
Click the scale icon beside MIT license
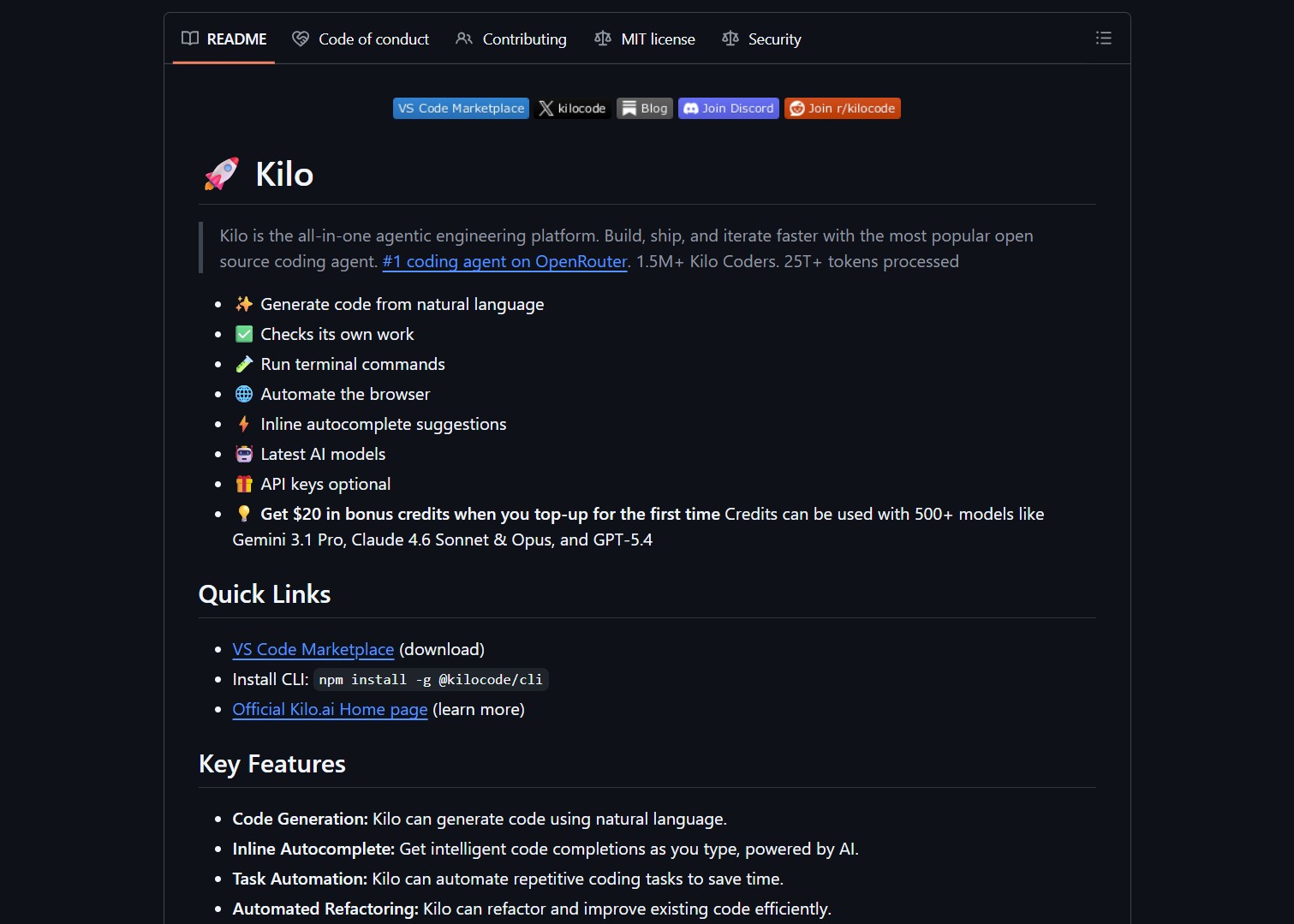pos(603,39)
